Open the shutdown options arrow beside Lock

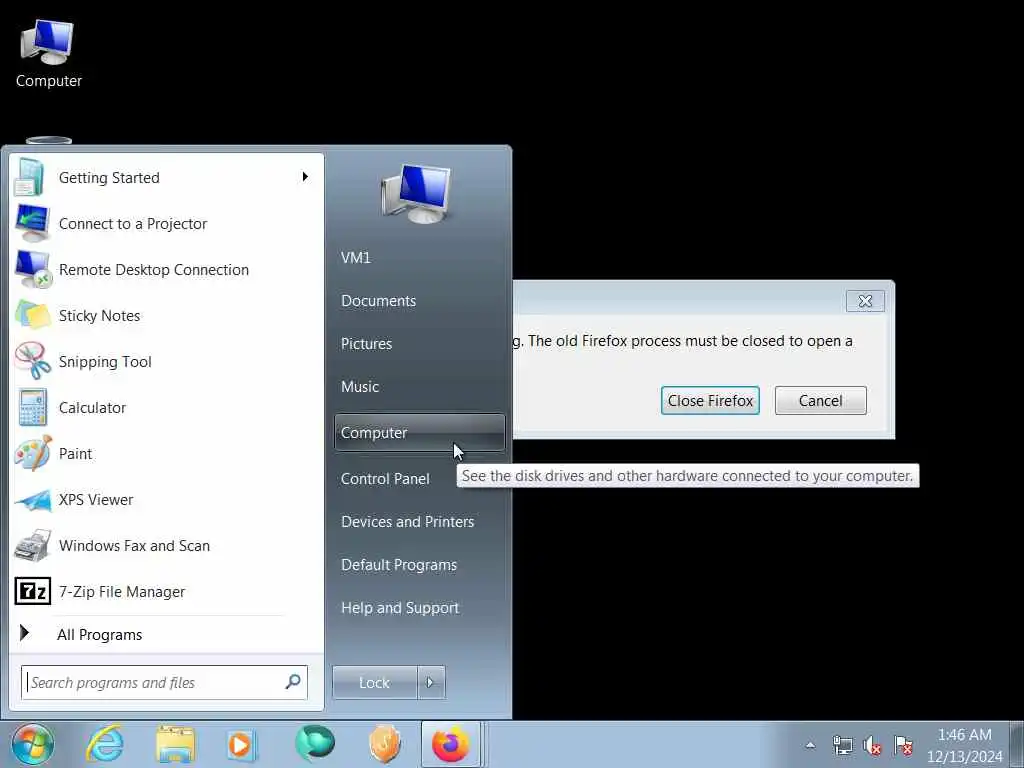pyautogui.click(x=431, y=682)
